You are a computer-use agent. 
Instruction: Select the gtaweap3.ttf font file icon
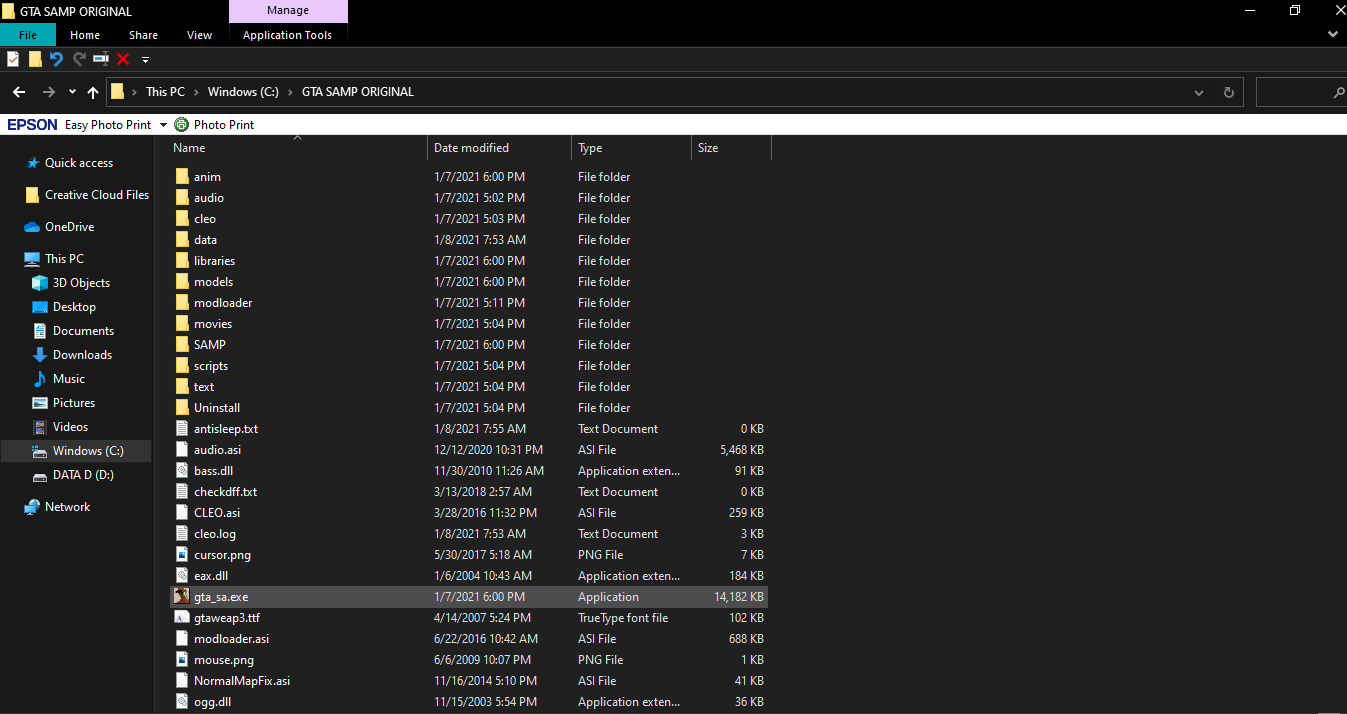182,618
